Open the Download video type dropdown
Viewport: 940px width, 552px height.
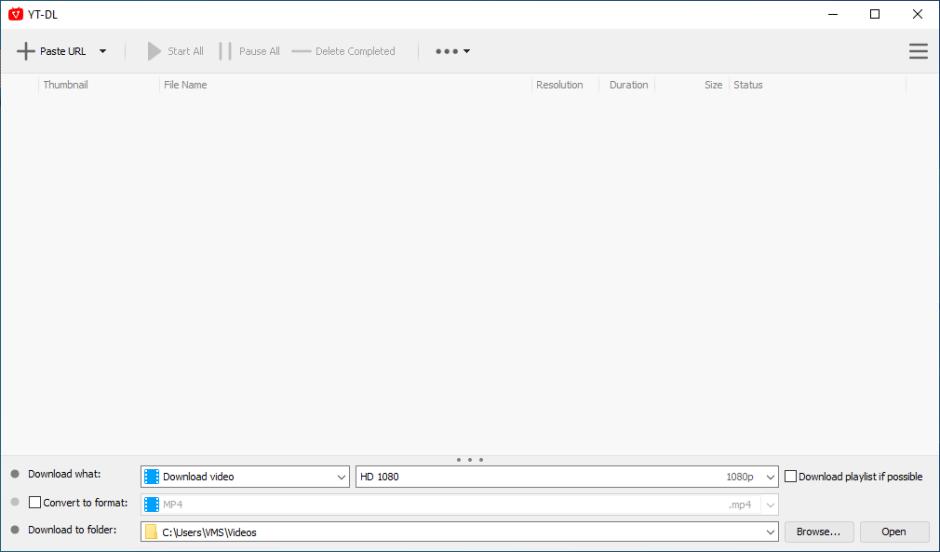245,476
